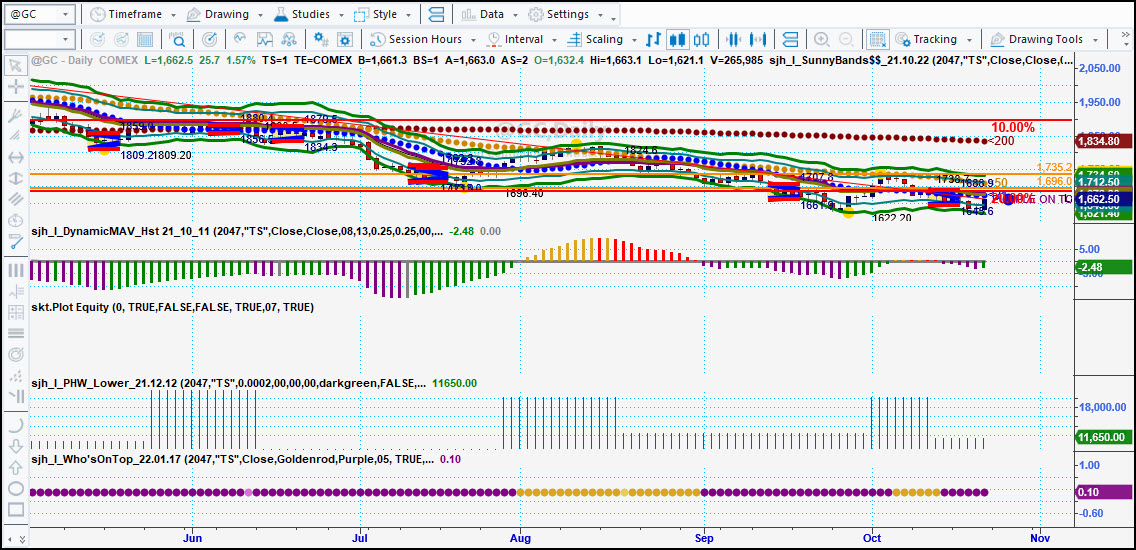Open the window gear properties icon
The image size is (1136, 550).
coord(344,39)
